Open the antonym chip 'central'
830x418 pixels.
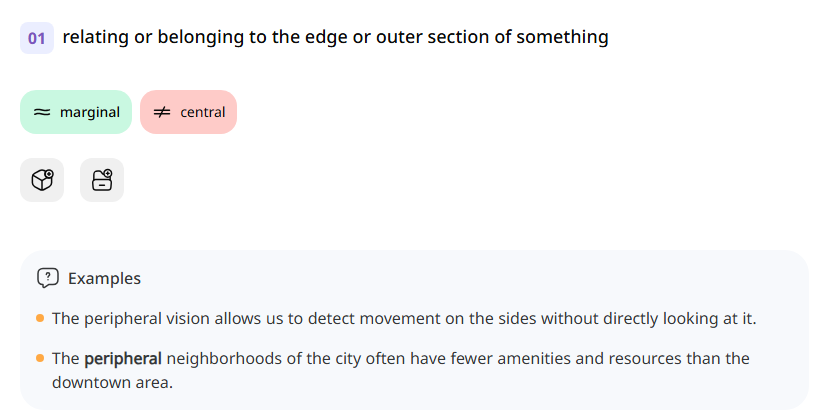(x=189, y=112)
